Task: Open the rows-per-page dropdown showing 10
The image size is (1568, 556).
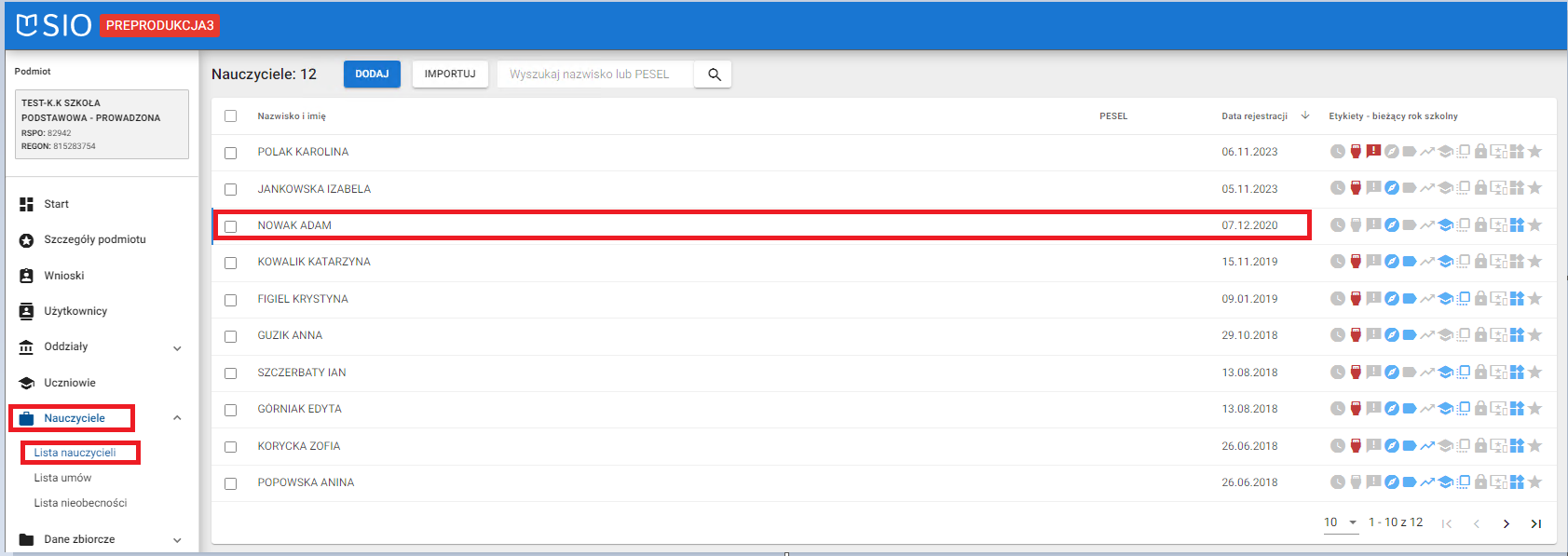Action: (1341, 522)
